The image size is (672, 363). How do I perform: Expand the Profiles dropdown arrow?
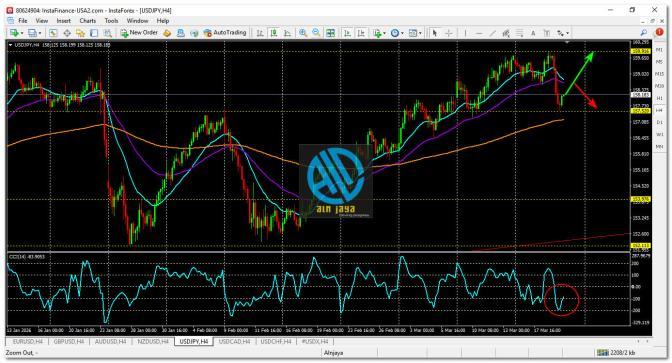click(x=40, y=33)
